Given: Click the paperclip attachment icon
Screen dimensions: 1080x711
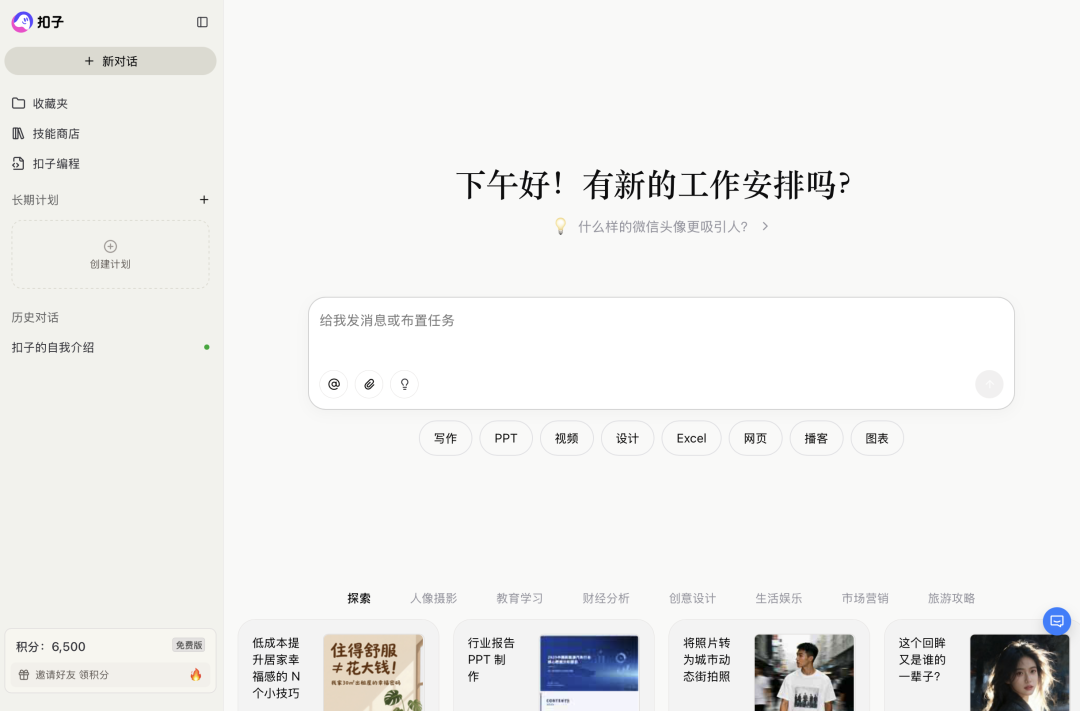Looking at the screenshot, I should pos(369,384).
